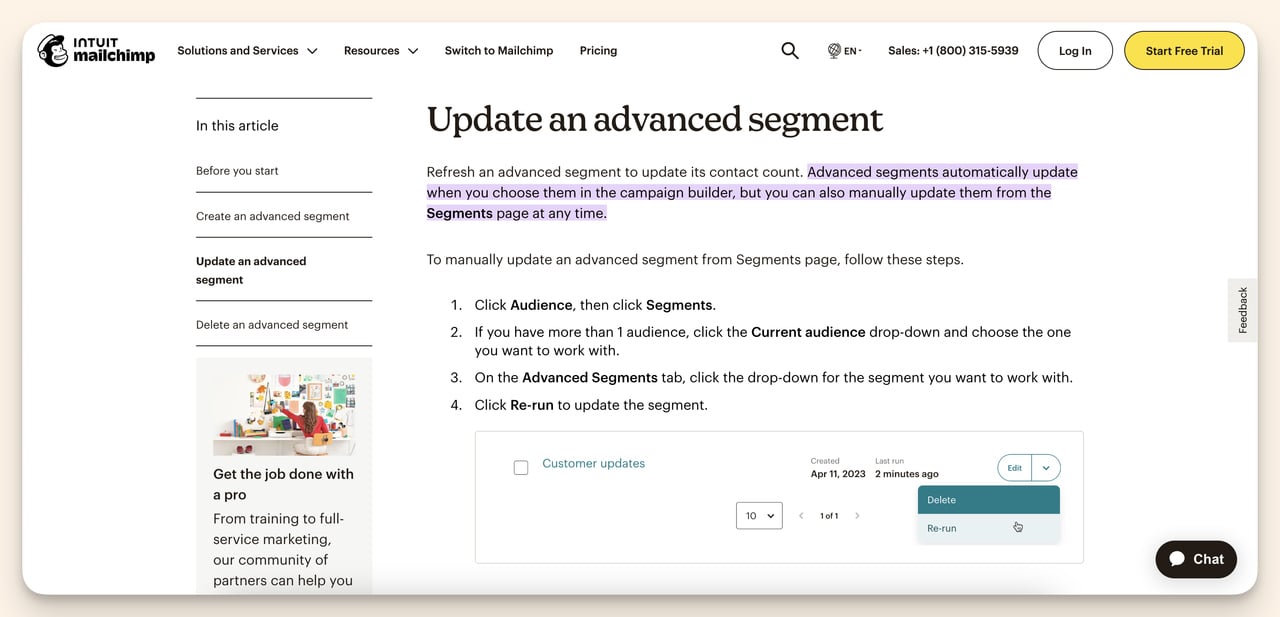
Task: Click the globe language icon
Action: 834,51
